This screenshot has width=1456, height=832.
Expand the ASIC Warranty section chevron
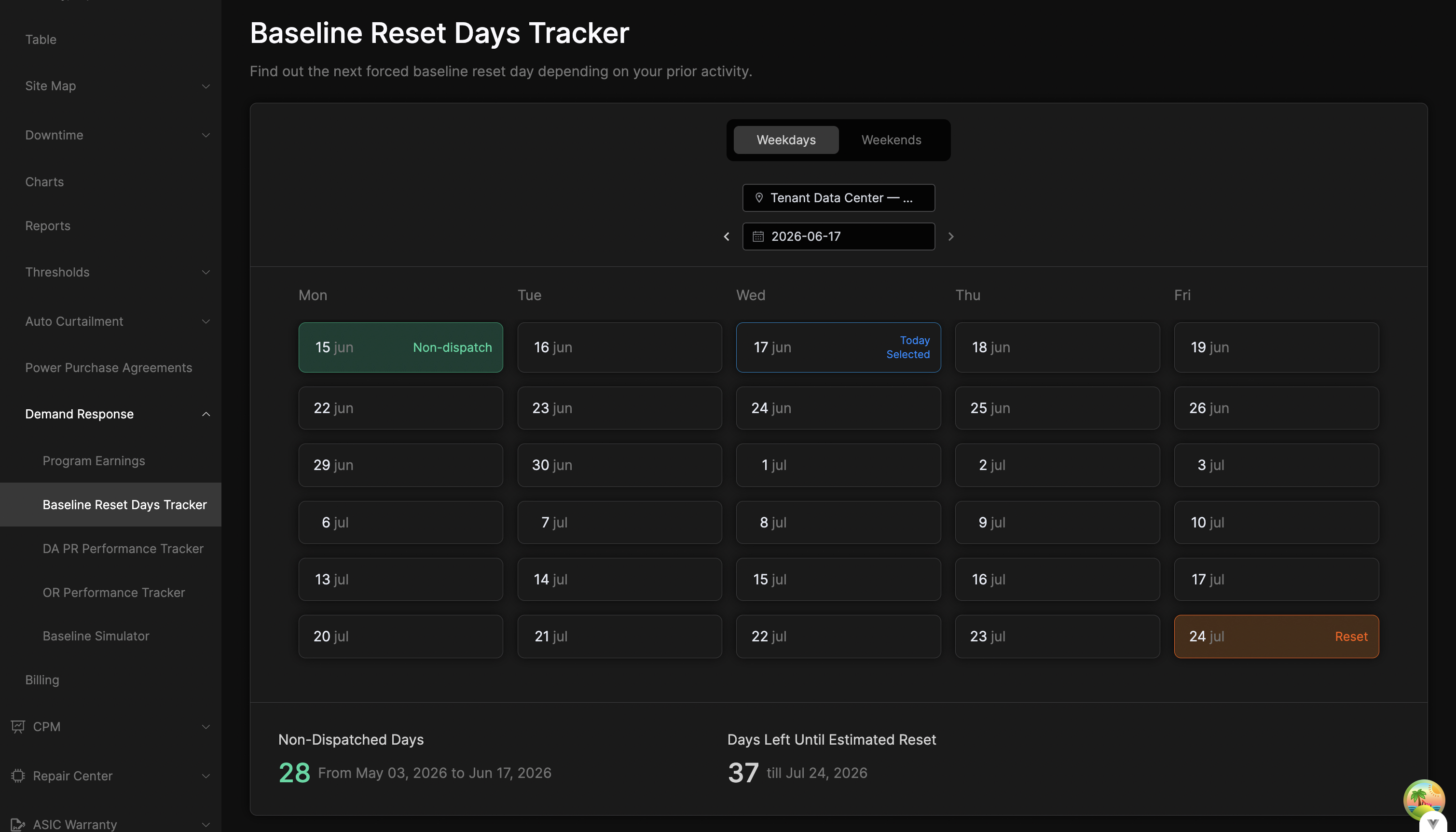[x=206, y=825]
